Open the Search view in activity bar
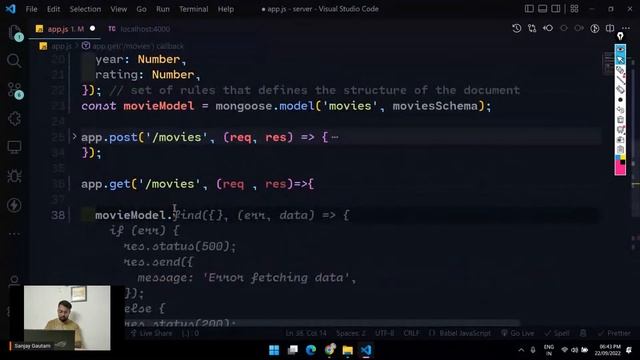Screen dimensions: 640x360 coord(14,61)
